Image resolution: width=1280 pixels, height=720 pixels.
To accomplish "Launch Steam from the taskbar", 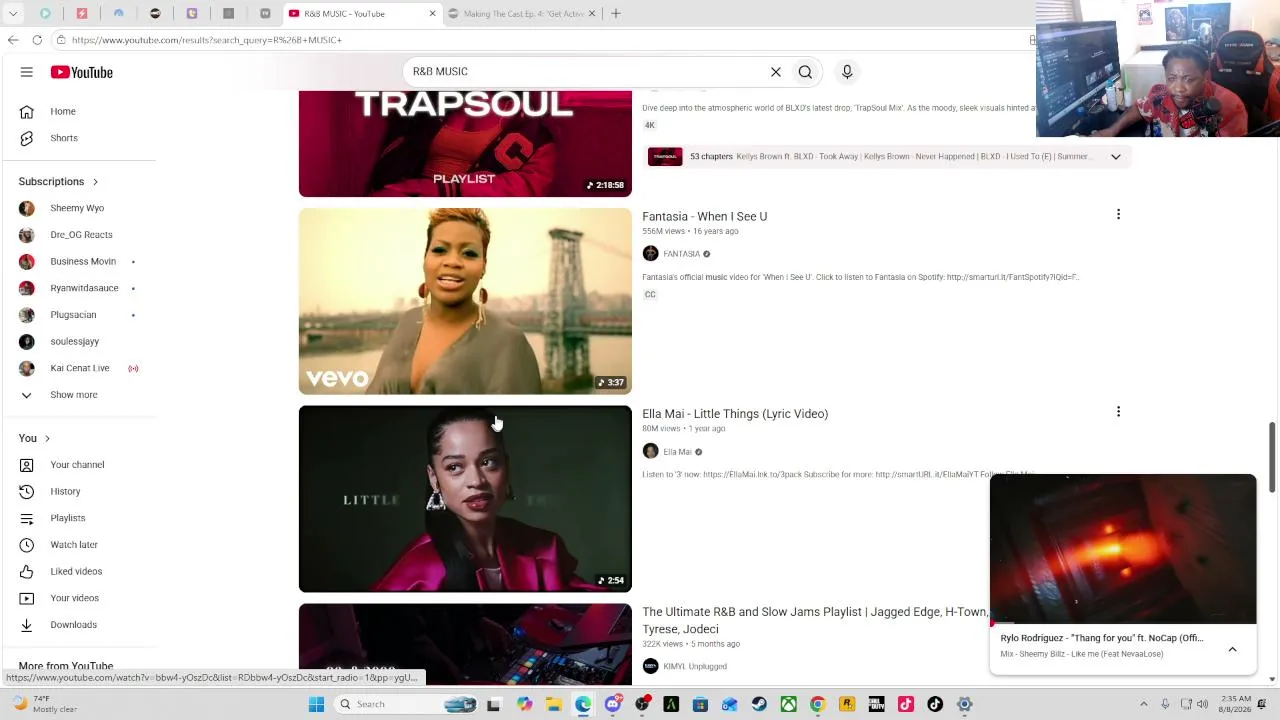I will pos(759,704).
